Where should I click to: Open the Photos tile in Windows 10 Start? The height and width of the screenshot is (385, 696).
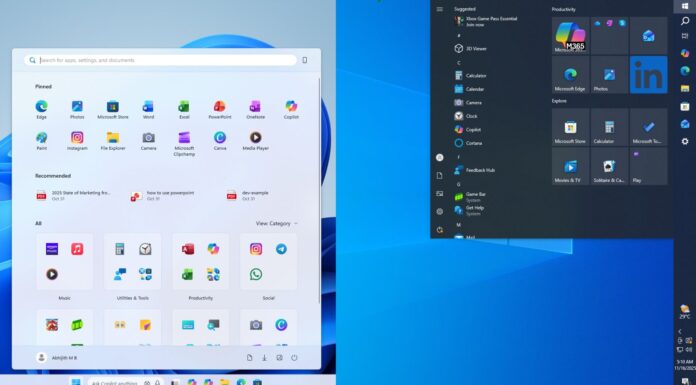tap(609, 75)
